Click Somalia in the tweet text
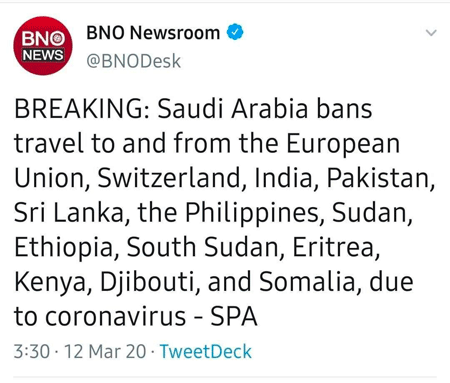450x383 pixels. click(307, 282)
